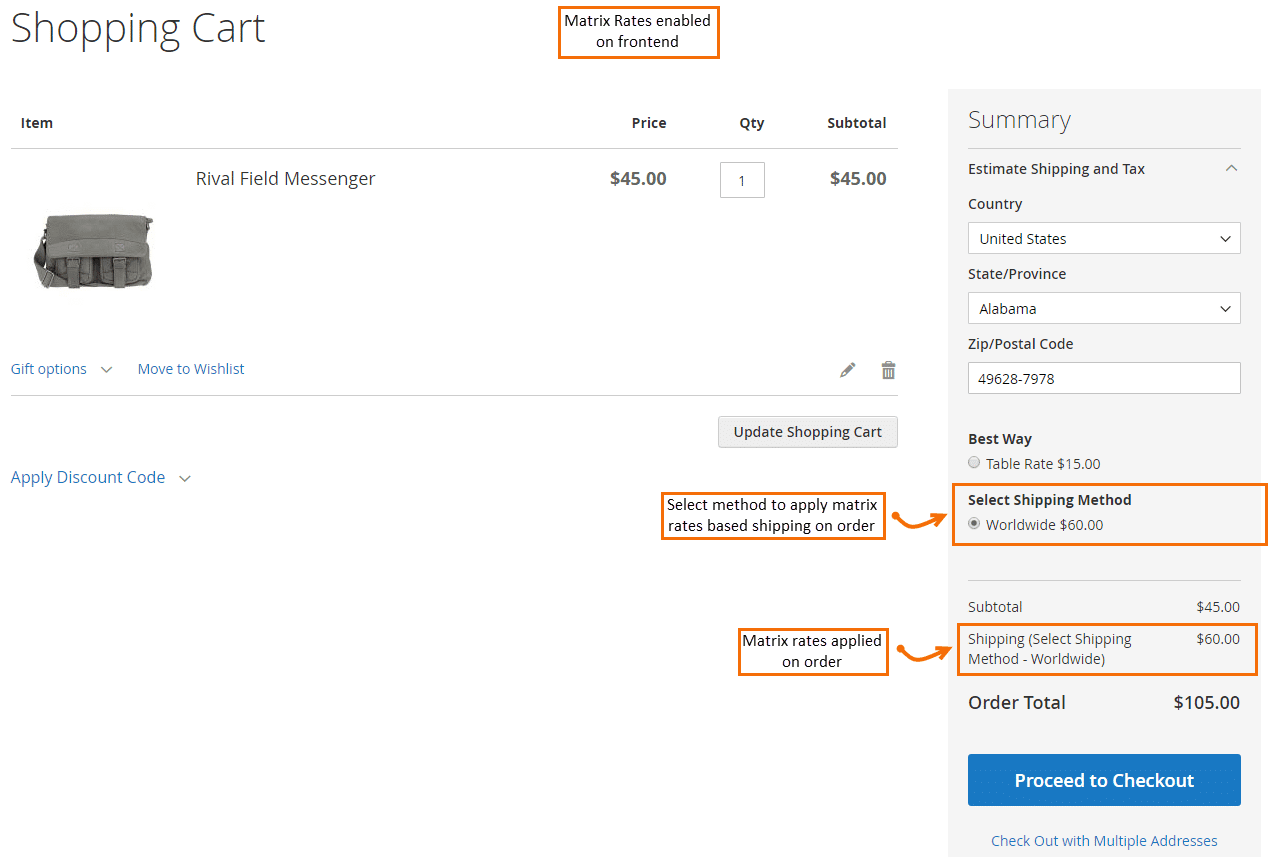Click the trash icon to remove item
The width and height of the screenshot is (1276, 857).
point(888,369)
